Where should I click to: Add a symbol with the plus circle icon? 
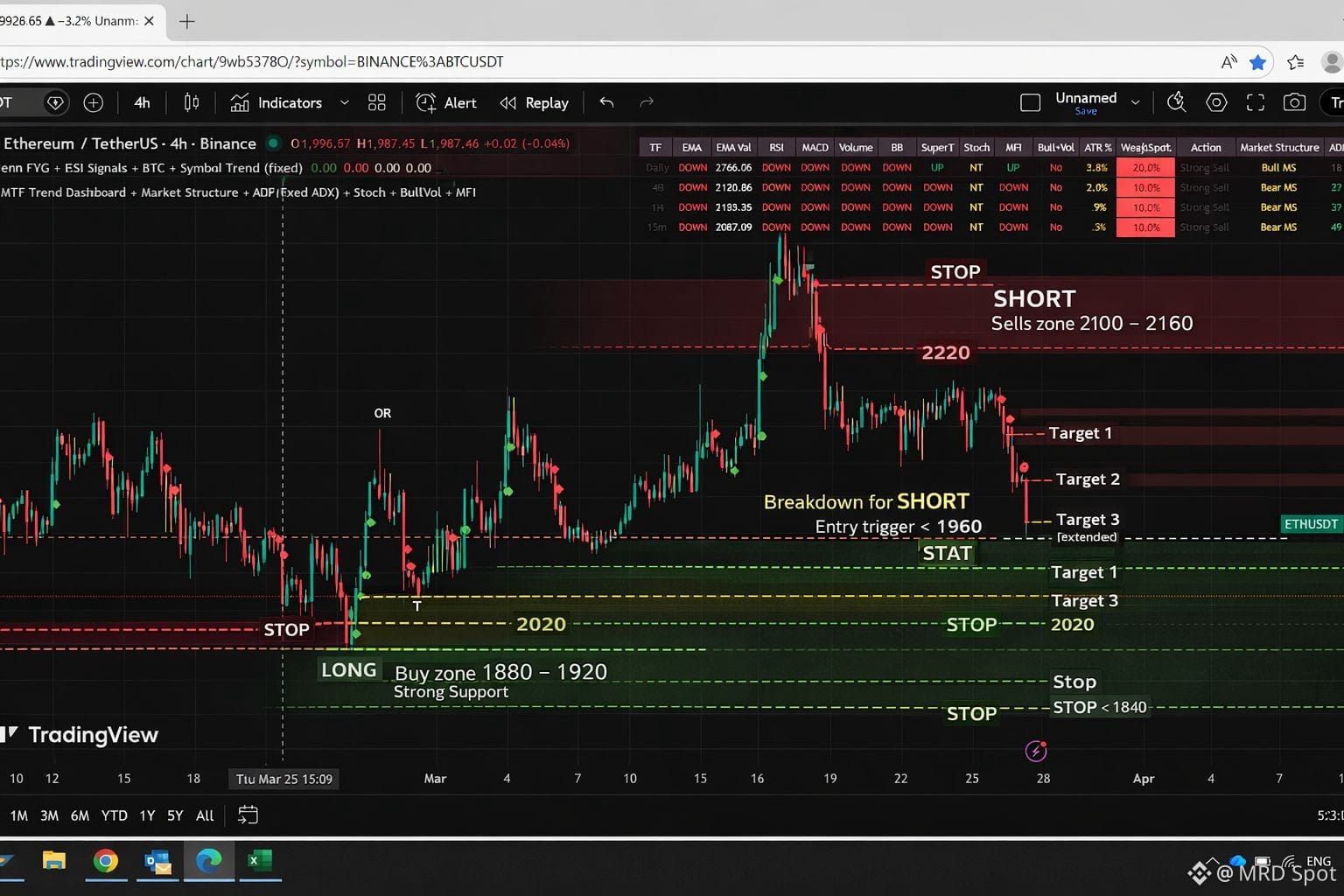coord(93,102)
